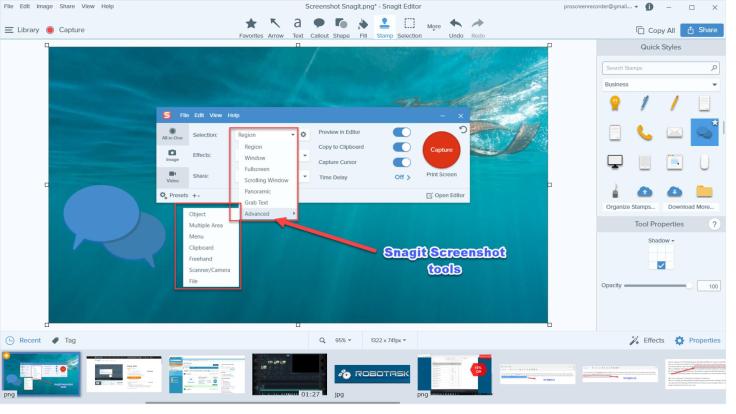Select the Favorites star tool
Screen dimensions: 736x414
pos(251,27)
